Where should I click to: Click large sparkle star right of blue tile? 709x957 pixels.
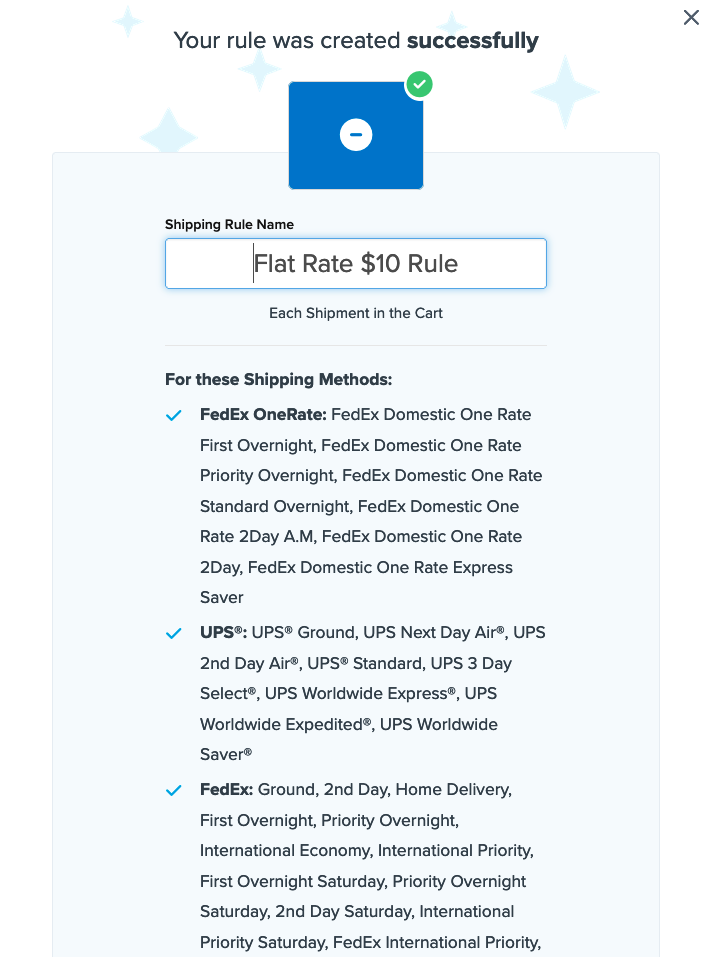[x=565, y=92]
